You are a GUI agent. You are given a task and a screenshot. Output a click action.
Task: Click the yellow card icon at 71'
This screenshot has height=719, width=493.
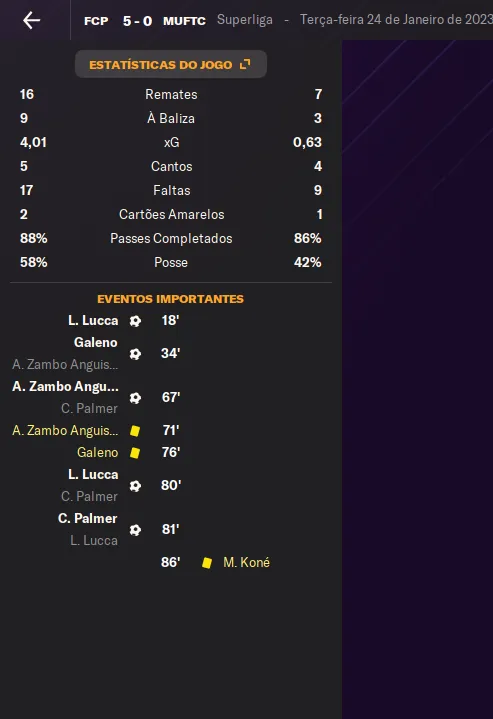(x=135, y=431)
